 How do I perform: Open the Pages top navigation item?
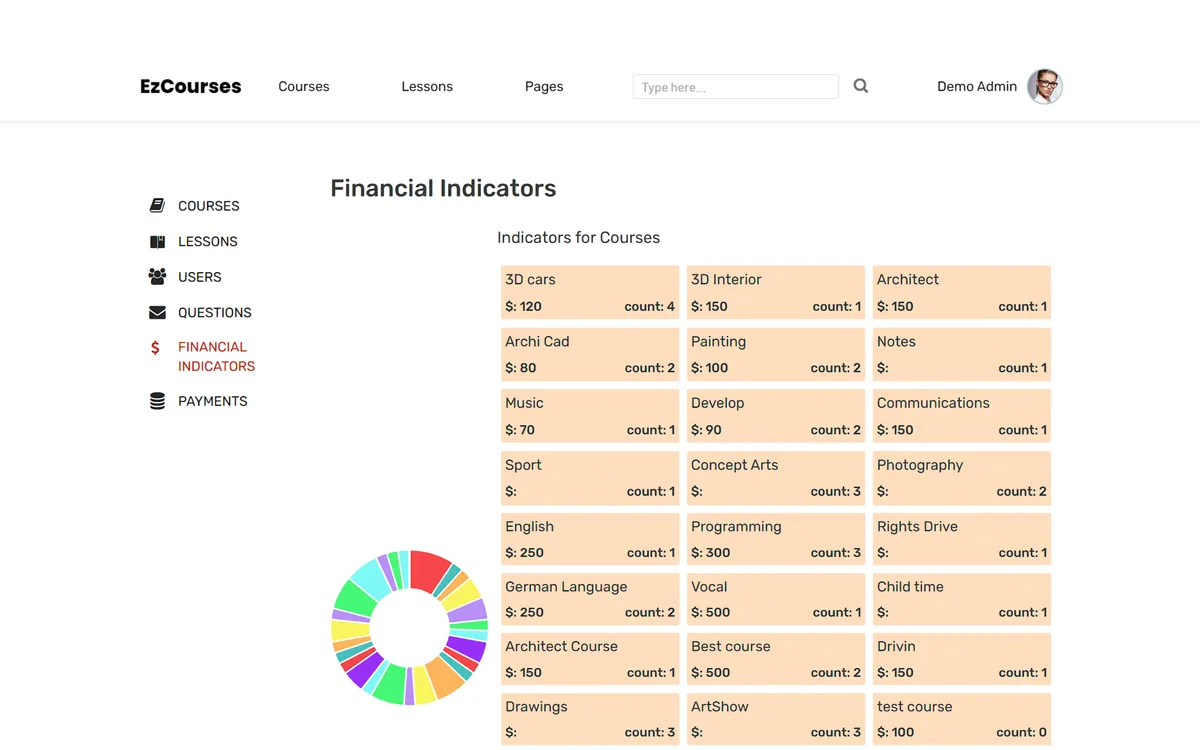[544, 87]
